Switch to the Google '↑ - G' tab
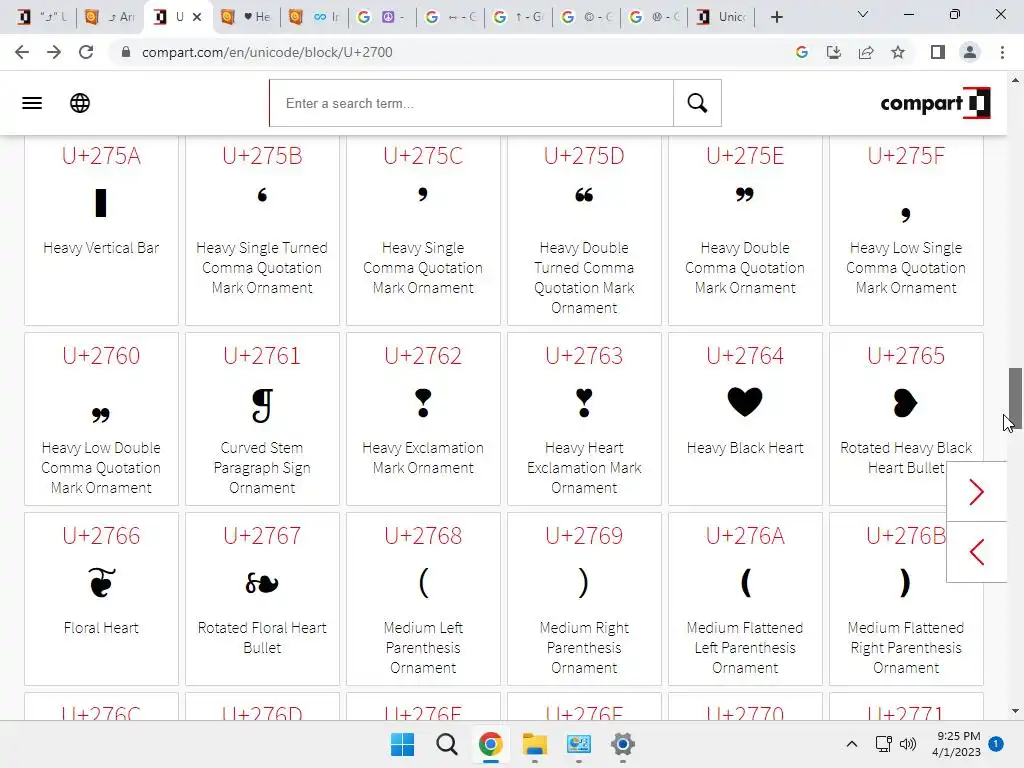The width and height of the screenshot is (1024, 768). pos(519,17)
